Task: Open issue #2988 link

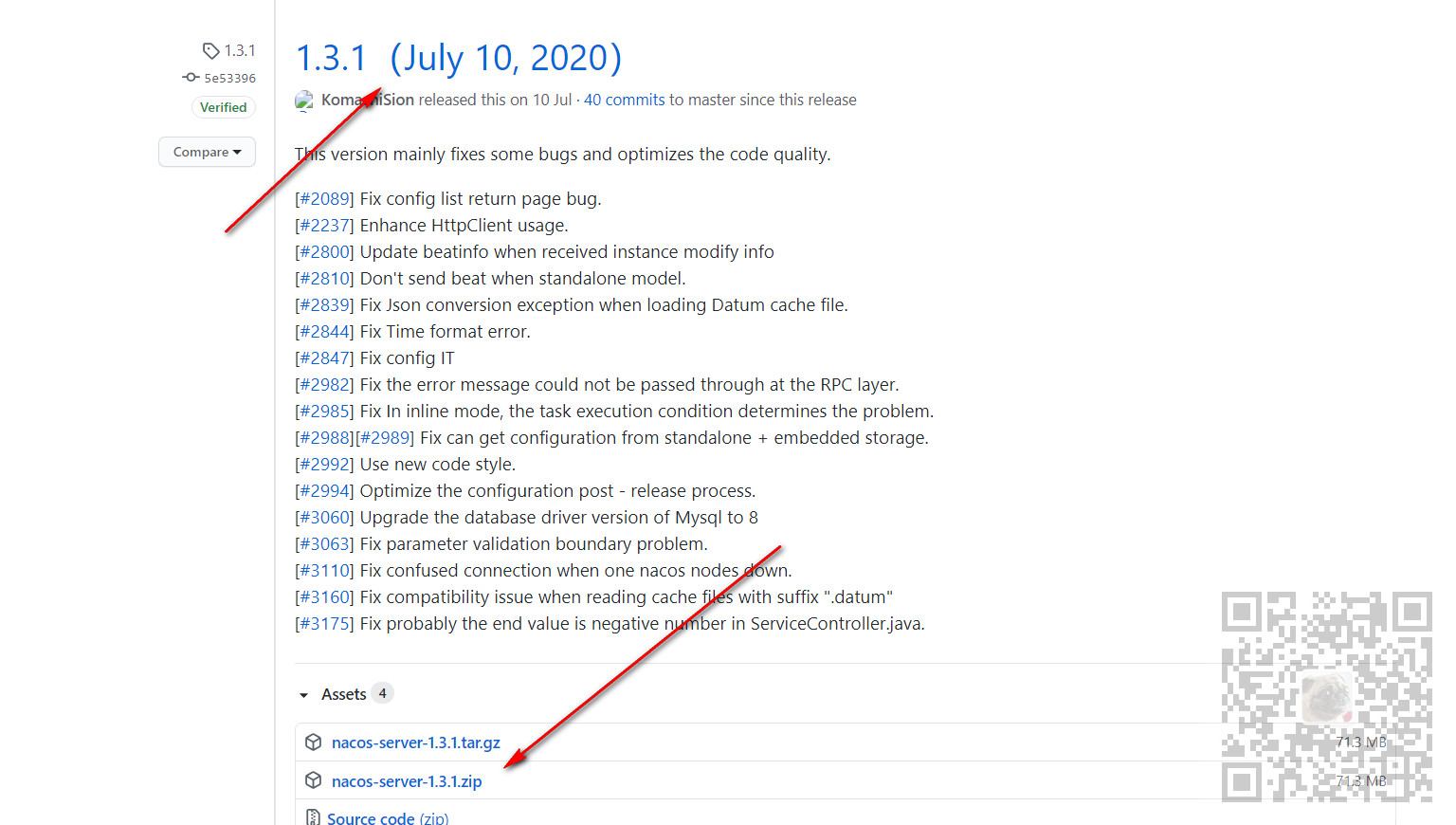Action: click(324, 437)
